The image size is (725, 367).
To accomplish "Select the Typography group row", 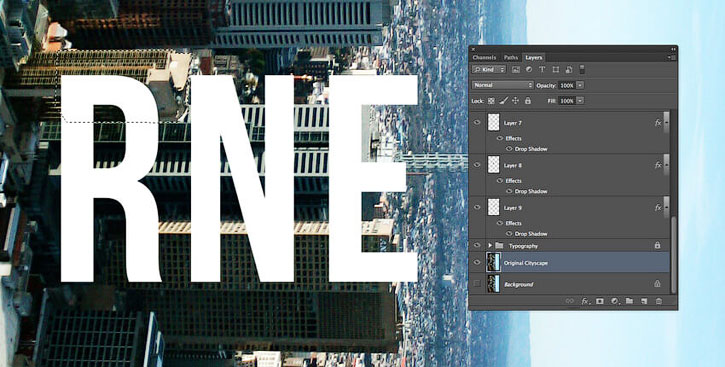I will pos(570,245).
